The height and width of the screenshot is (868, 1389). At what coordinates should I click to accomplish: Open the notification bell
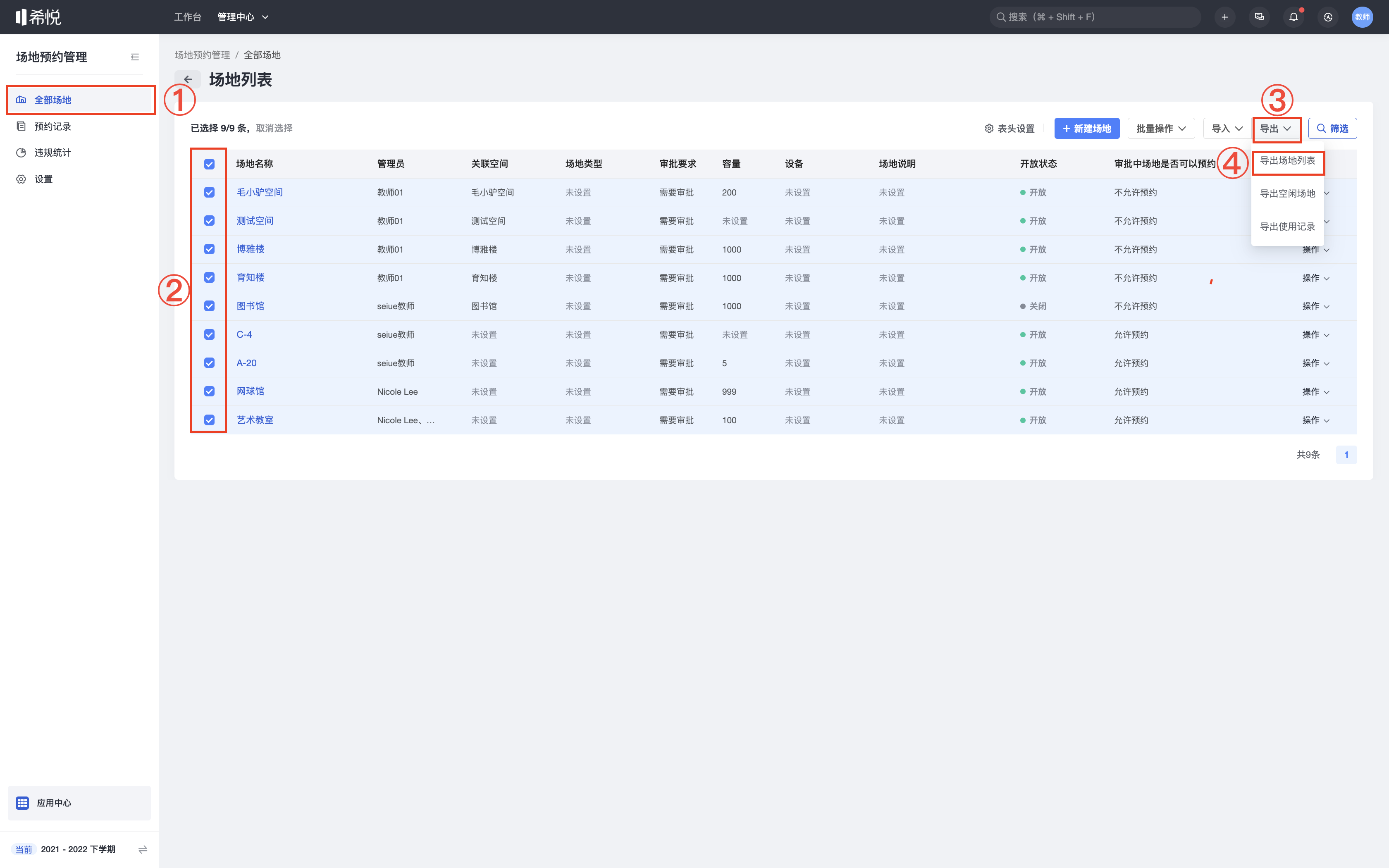click(x=1293, y=17)
